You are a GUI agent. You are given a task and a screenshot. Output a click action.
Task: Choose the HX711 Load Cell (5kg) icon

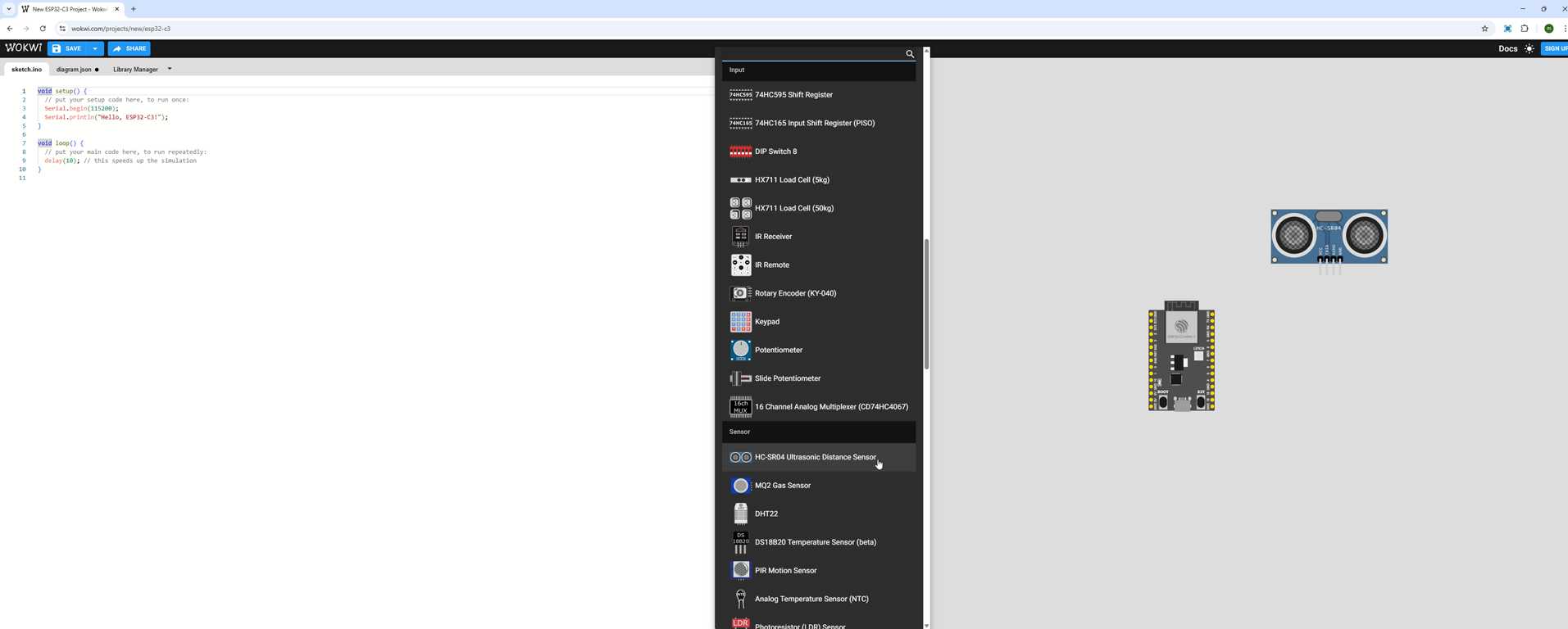click(740, 180)
